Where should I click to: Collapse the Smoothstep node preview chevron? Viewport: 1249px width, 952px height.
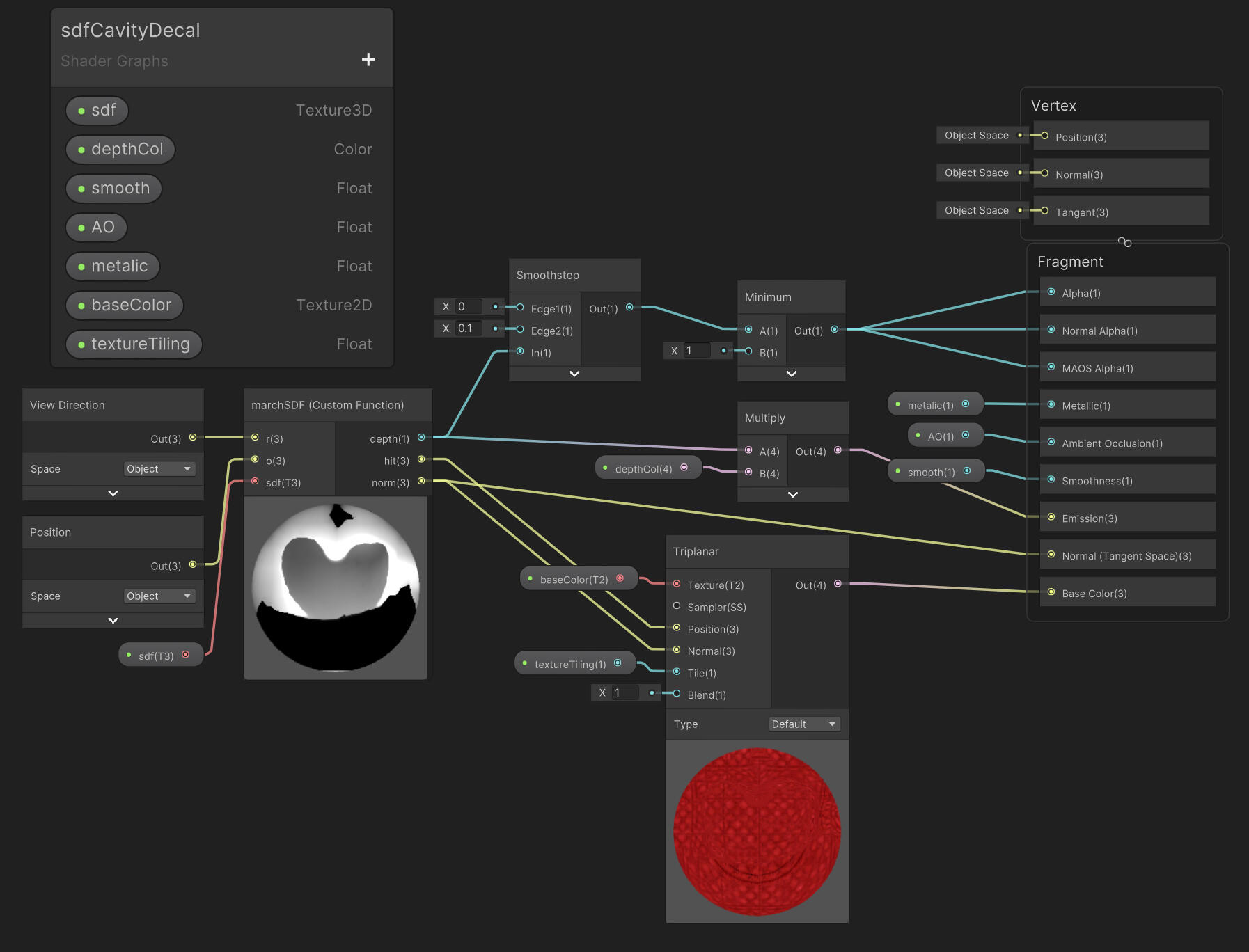click(574, 374)
